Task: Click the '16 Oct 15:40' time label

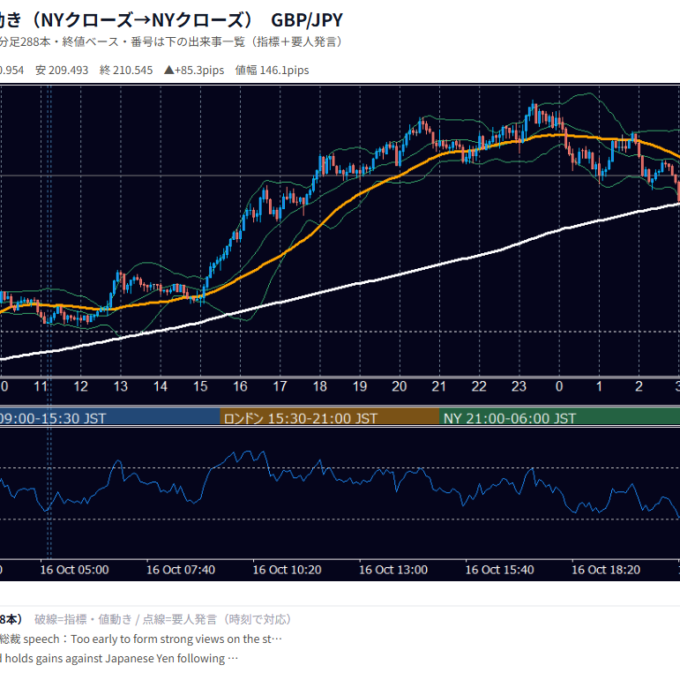Action: pyautogui.click(x=500, y=569)
